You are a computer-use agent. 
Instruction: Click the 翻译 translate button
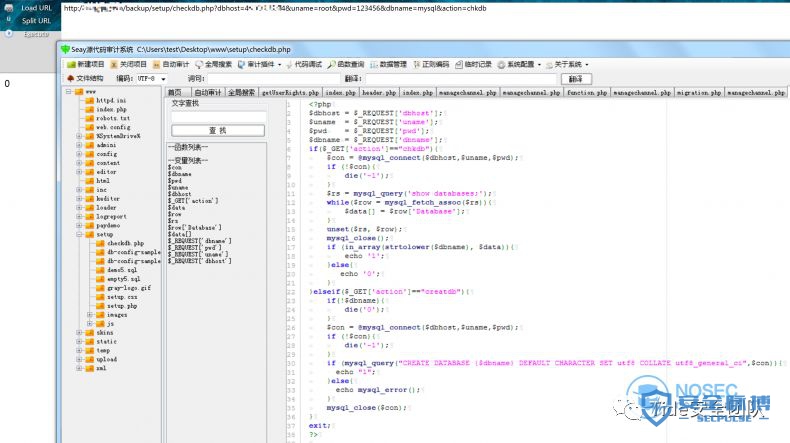click(x=576, y=79)
